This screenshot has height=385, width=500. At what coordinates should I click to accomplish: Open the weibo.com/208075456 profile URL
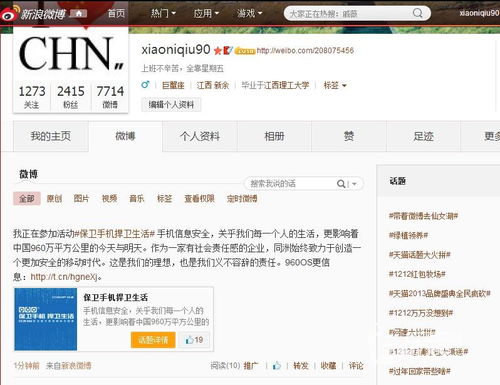point(305,50)
